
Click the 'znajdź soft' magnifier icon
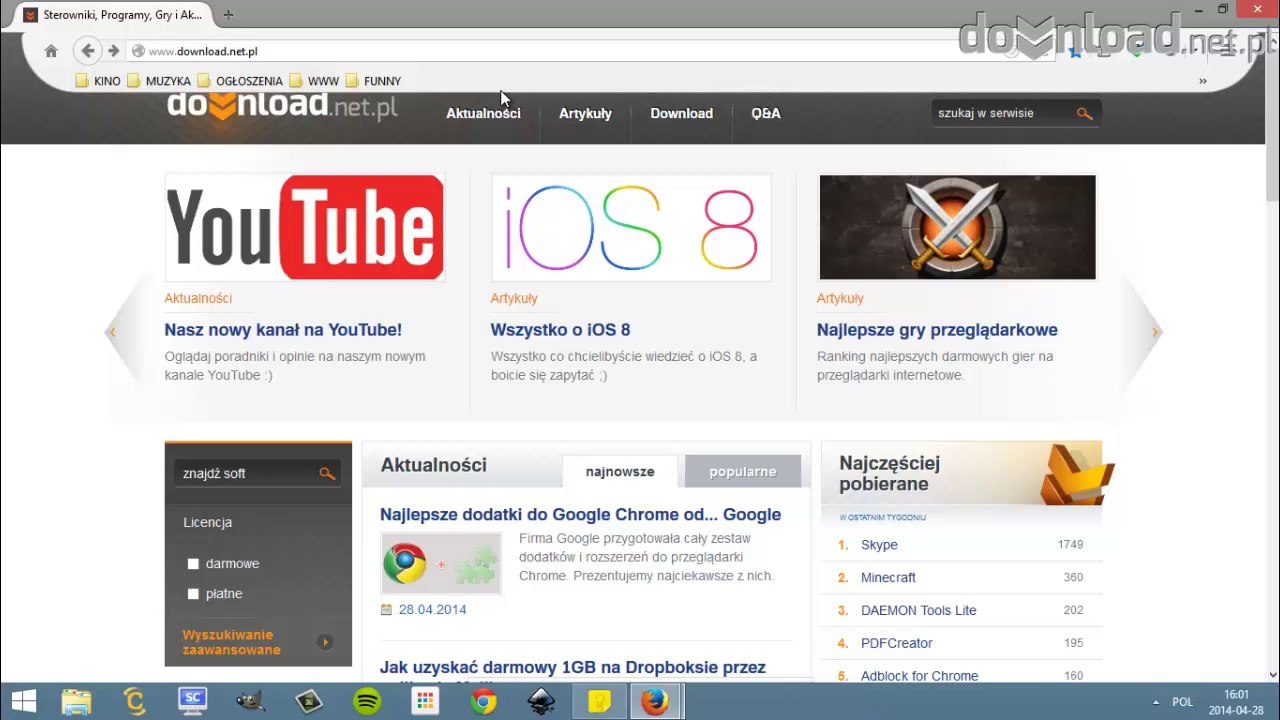[327, 473]
